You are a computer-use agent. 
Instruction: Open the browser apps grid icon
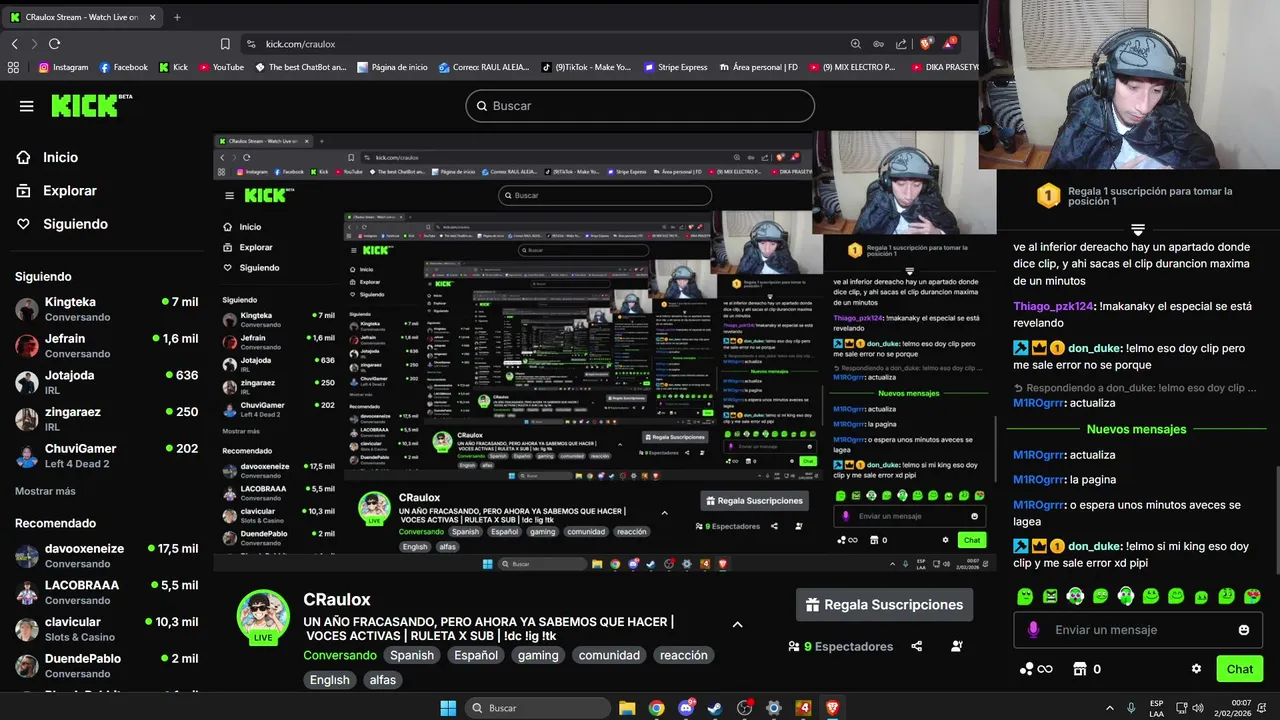13,67
